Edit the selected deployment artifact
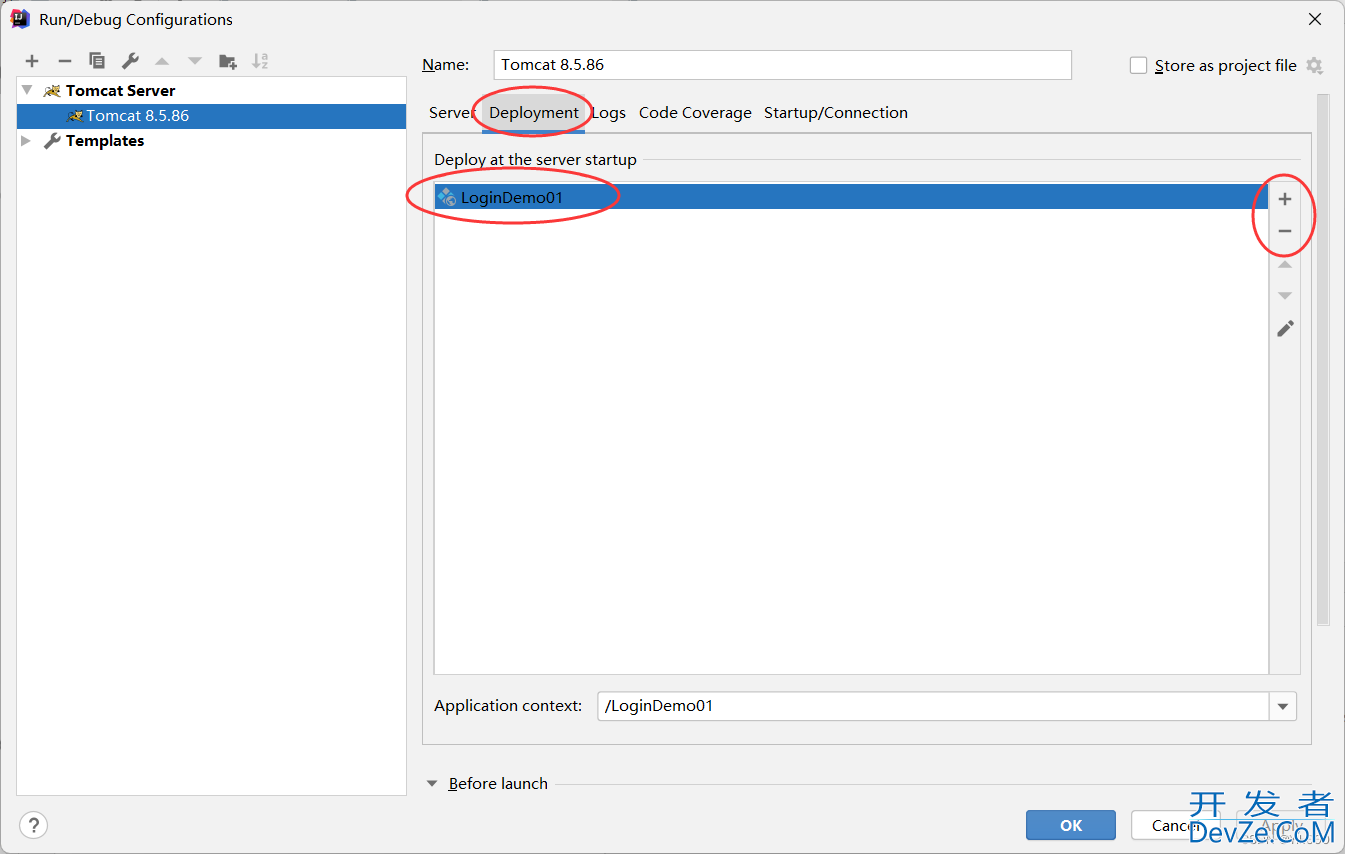Image resolution: width=1345 pixels, height=854 pixels. (1285, 328)
